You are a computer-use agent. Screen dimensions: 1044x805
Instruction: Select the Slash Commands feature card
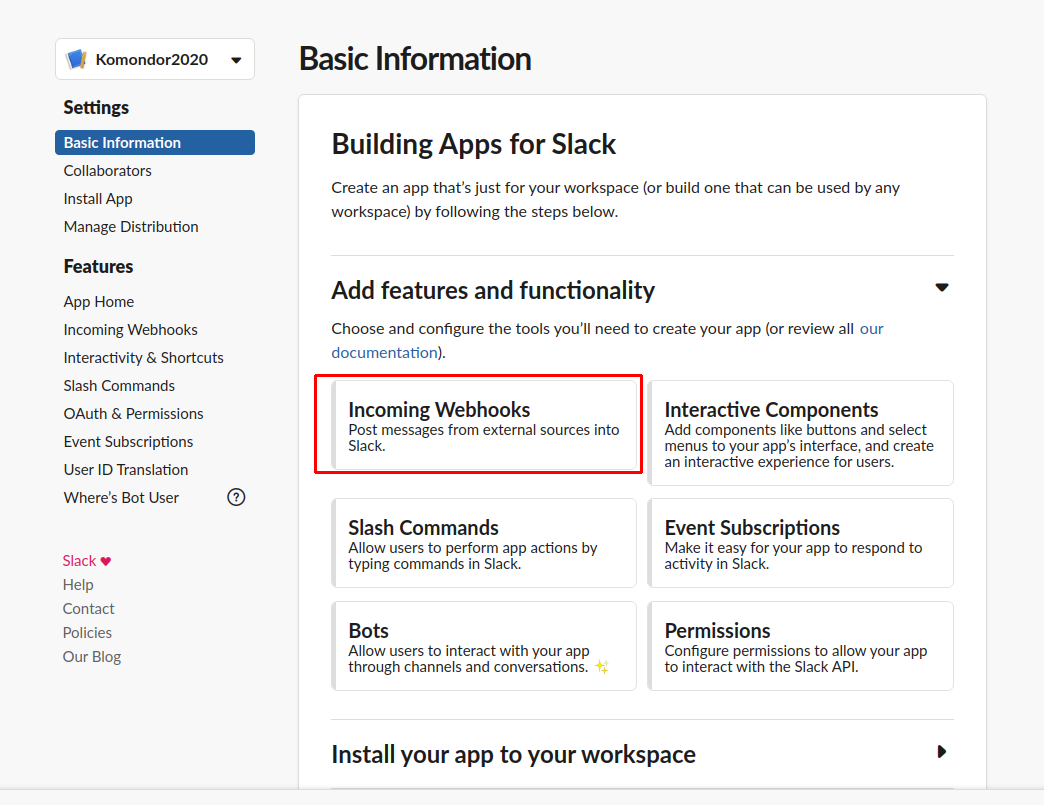[x=484, y=543]
